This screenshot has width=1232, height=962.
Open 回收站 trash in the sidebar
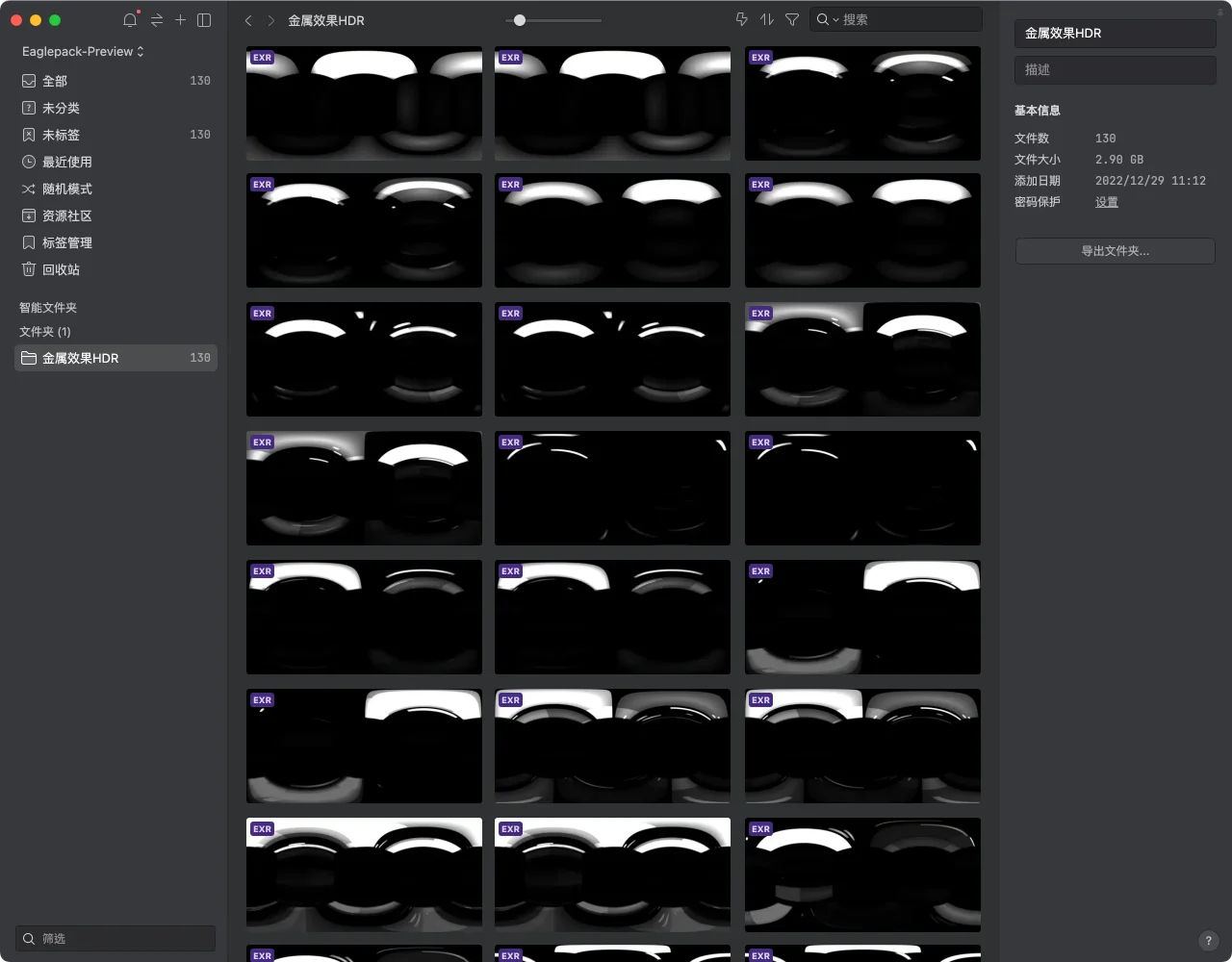point(115,269)
